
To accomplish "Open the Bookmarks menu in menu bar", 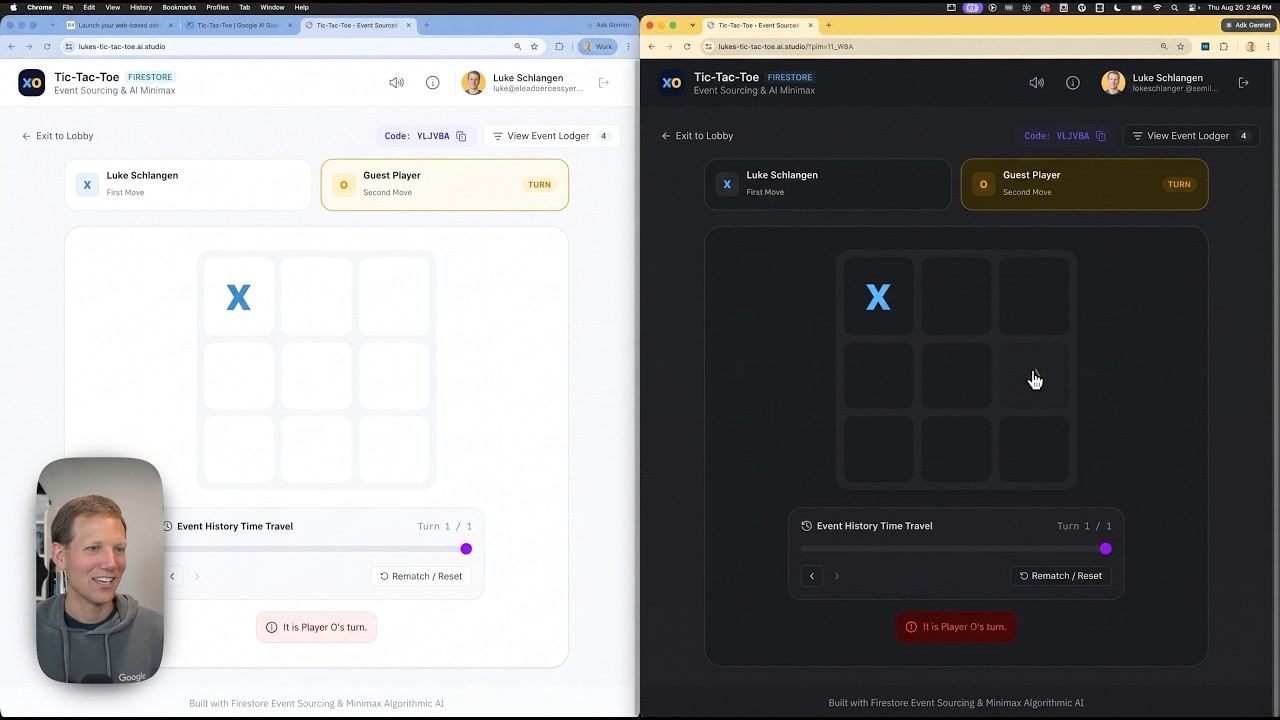I will pos(179,7).
